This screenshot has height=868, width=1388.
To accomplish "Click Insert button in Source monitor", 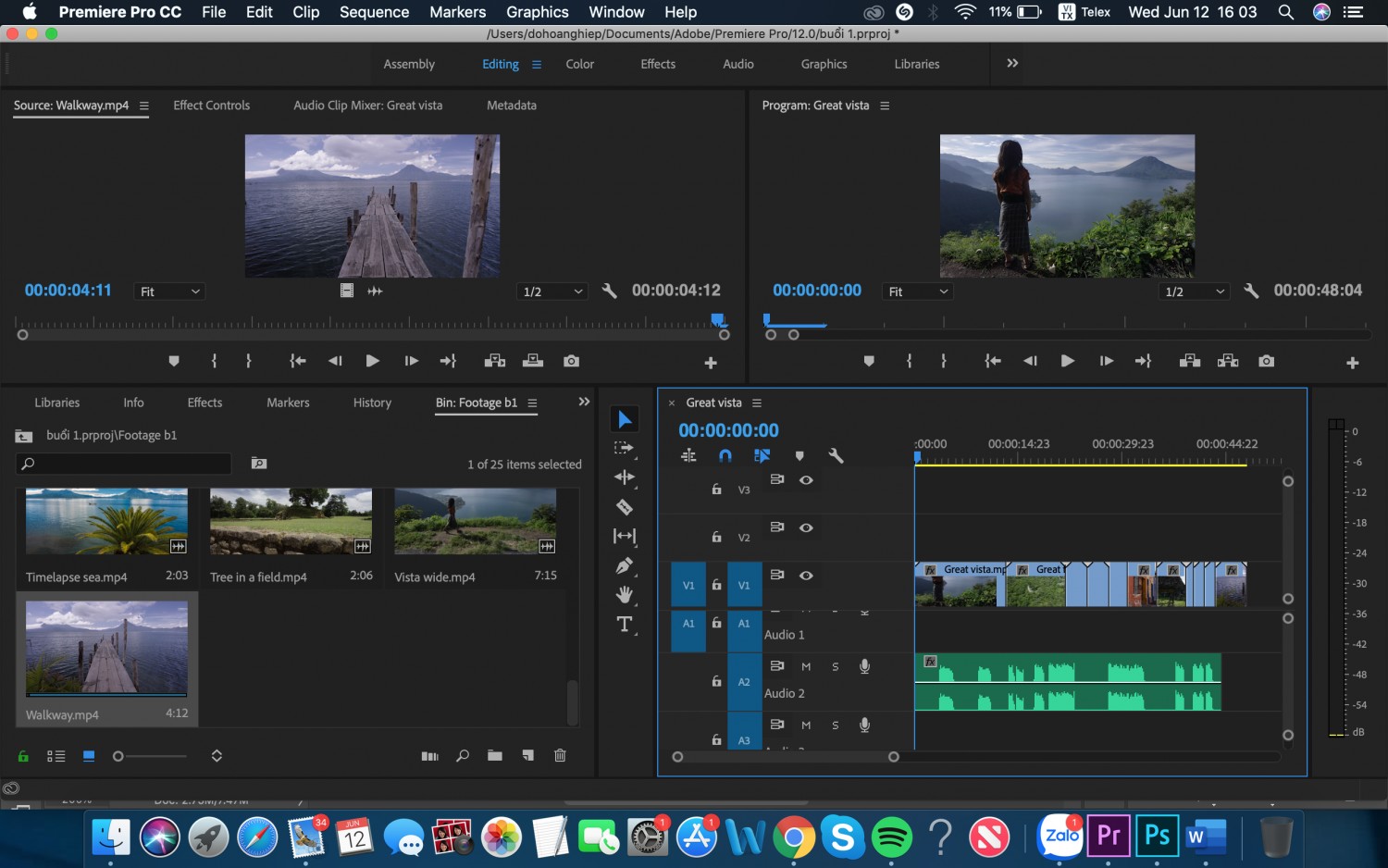I will click(x=495, y=361).
